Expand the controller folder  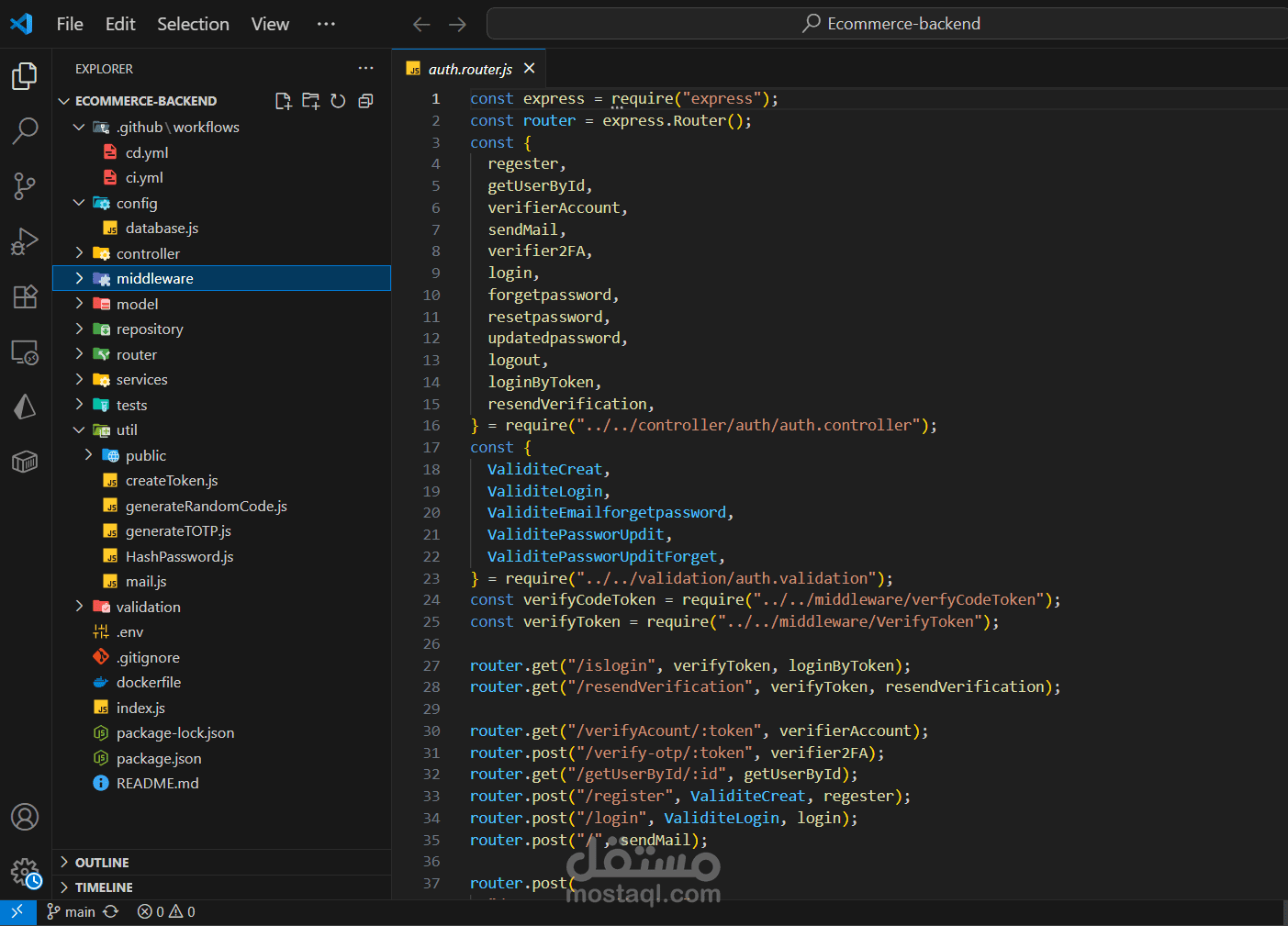pos(222,253)
